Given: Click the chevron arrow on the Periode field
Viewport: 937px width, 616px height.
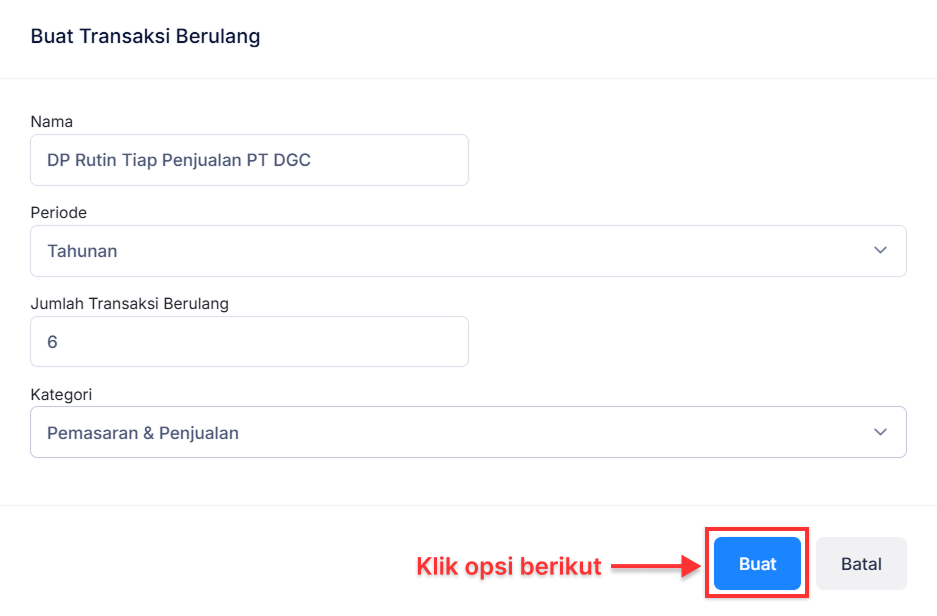Looking at the screenshot, I should (x=880, y=251).
